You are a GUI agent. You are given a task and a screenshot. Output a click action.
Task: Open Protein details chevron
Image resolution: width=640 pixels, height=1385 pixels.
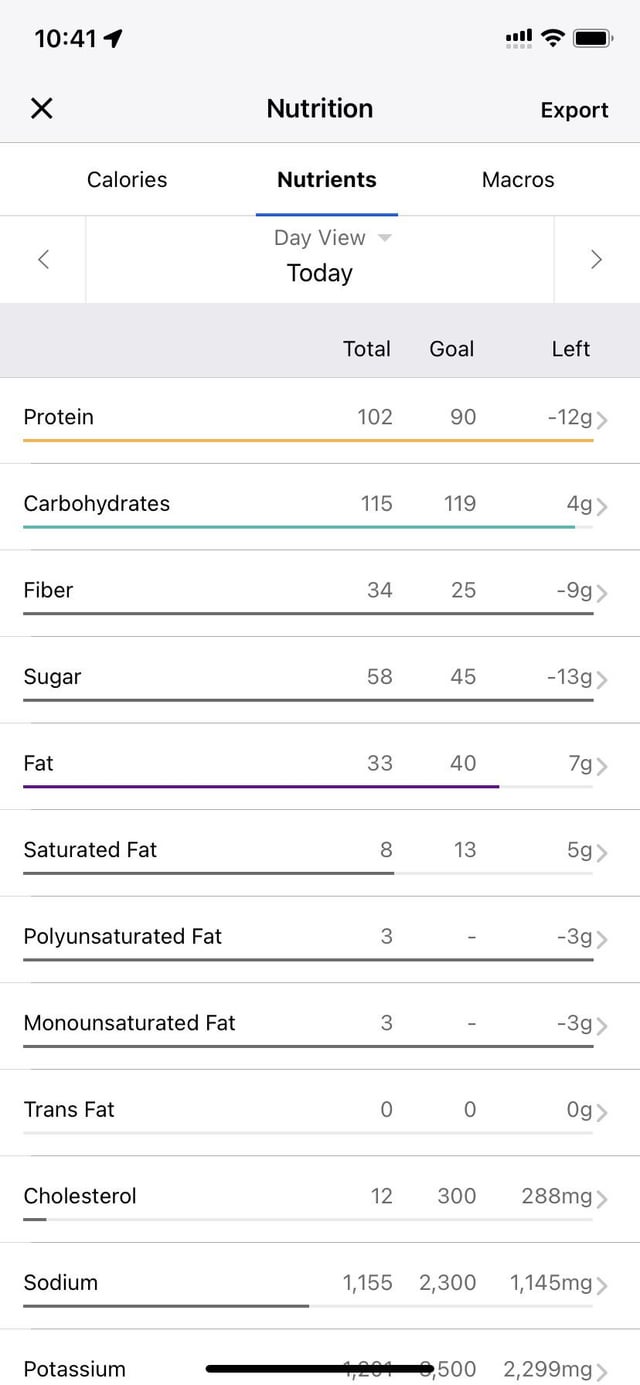coord(601,420)
